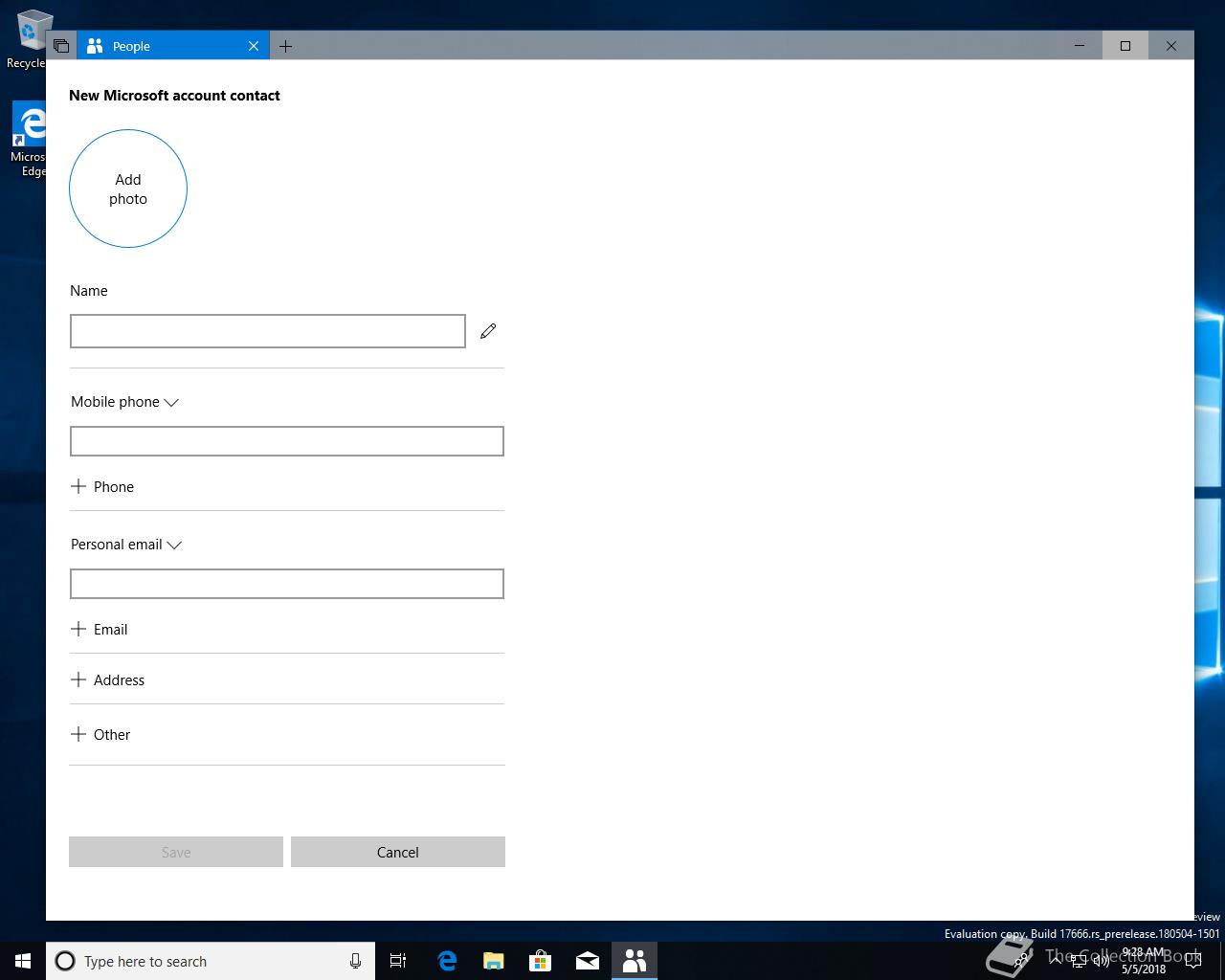
Task: Launch Microsoft Edge from the taskbar
Action: click(446, 961)
